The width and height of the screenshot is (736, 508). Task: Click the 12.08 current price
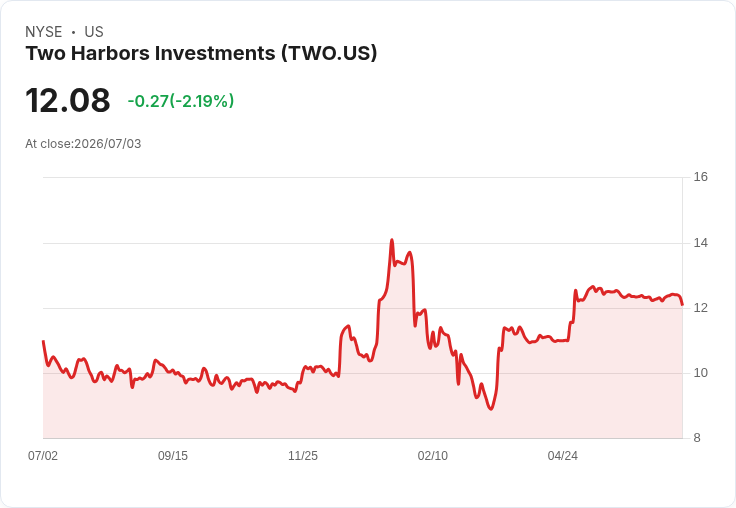click(x=68, y=100)
